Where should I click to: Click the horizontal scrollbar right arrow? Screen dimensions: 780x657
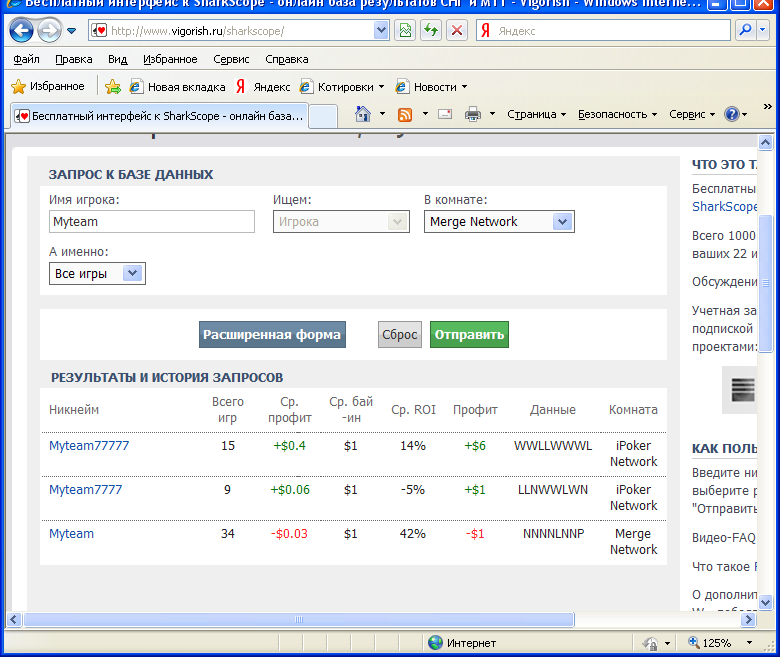748,619
